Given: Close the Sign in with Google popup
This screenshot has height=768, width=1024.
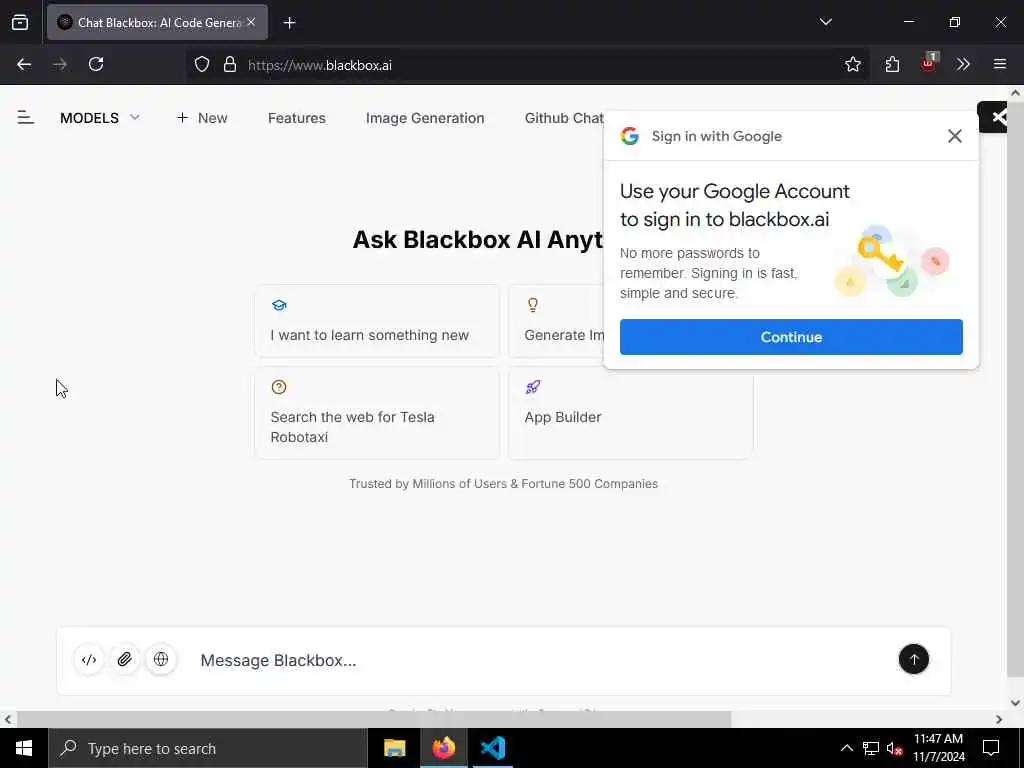Looking at the screenshot, I should pyautogui.click(x=955, y=136).
